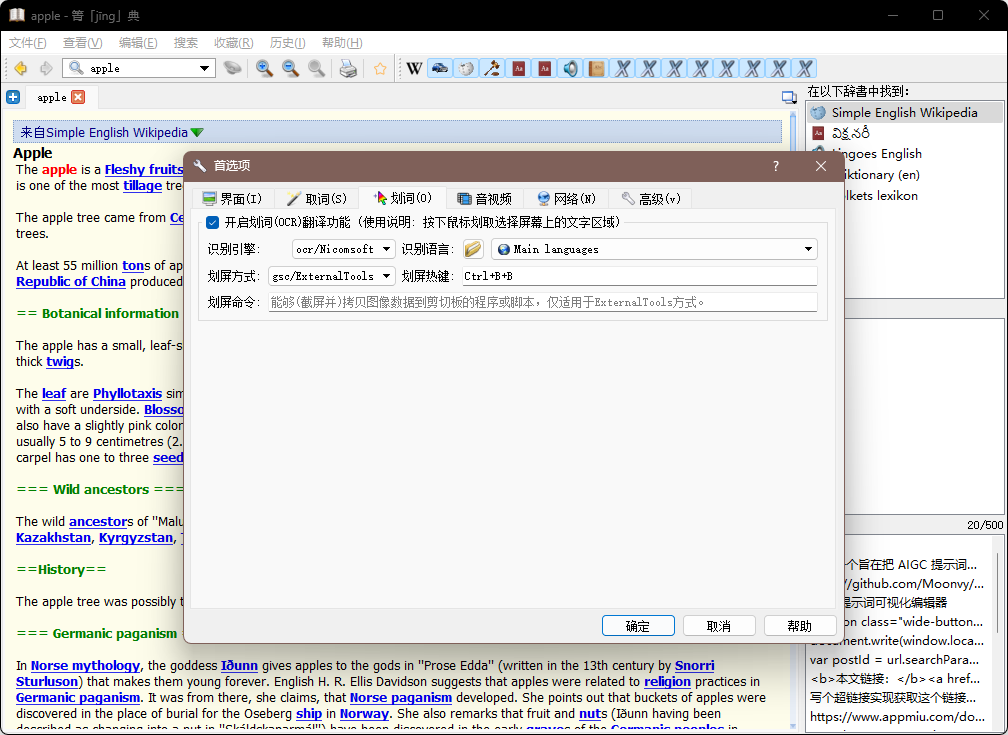Open the 帮助(H) menu

[342, 43]
